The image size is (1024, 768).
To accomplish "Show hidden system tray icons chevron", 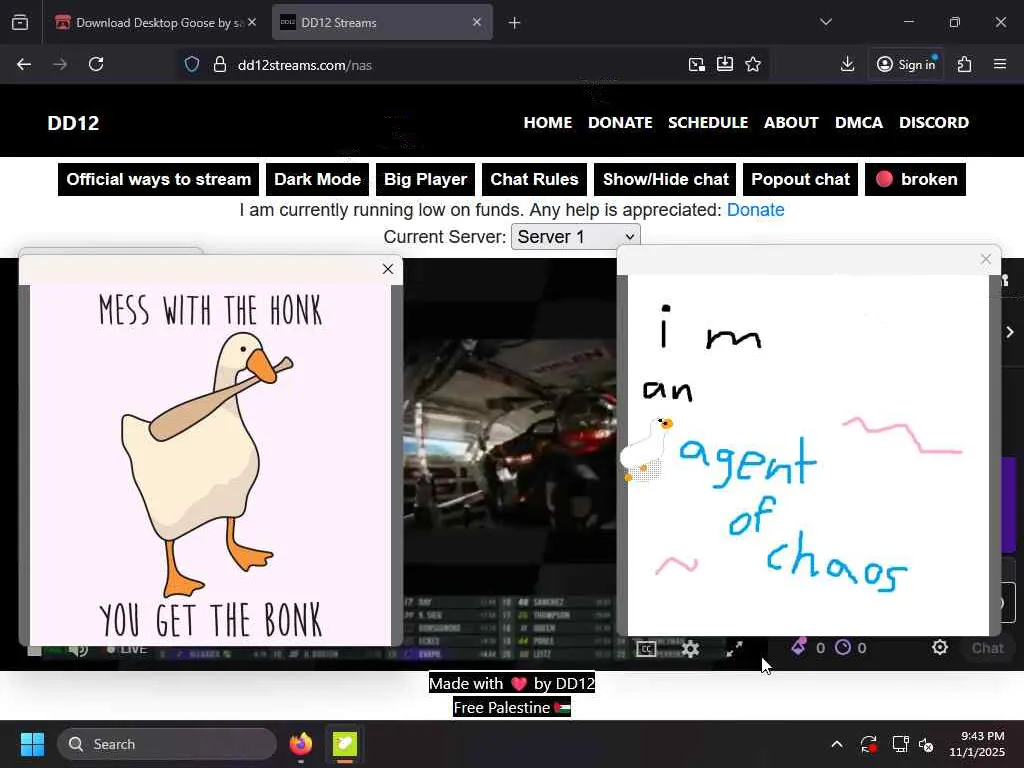I will point(837,744).
